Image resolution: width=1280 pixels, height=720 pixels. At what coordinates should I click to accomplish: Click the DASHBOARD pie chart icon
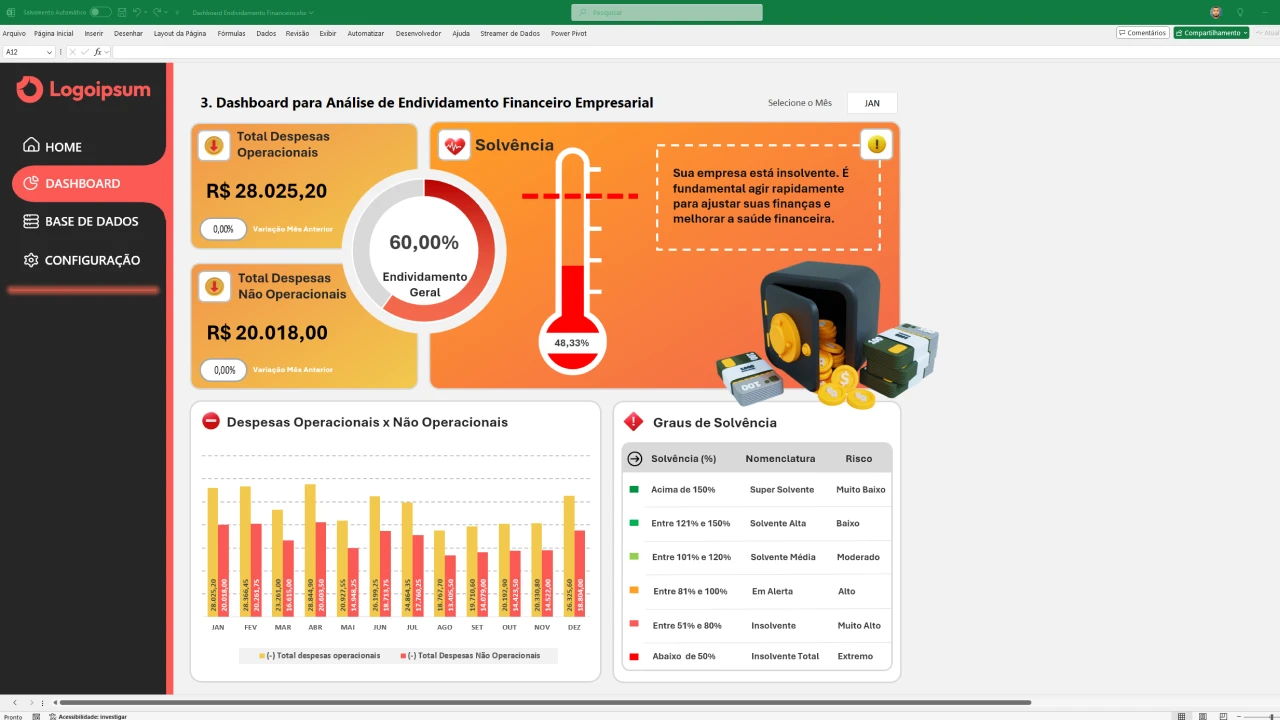[31, 183]
